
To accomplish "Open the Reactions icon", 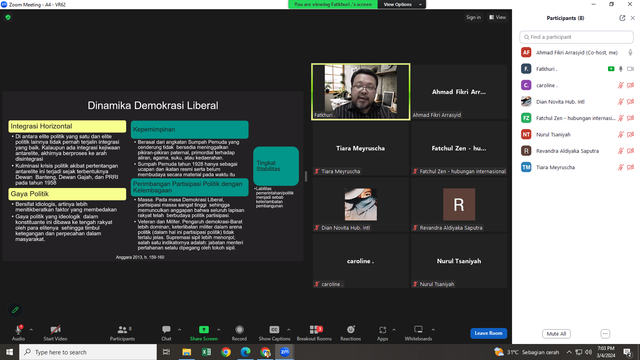I will tap(351, 329).
